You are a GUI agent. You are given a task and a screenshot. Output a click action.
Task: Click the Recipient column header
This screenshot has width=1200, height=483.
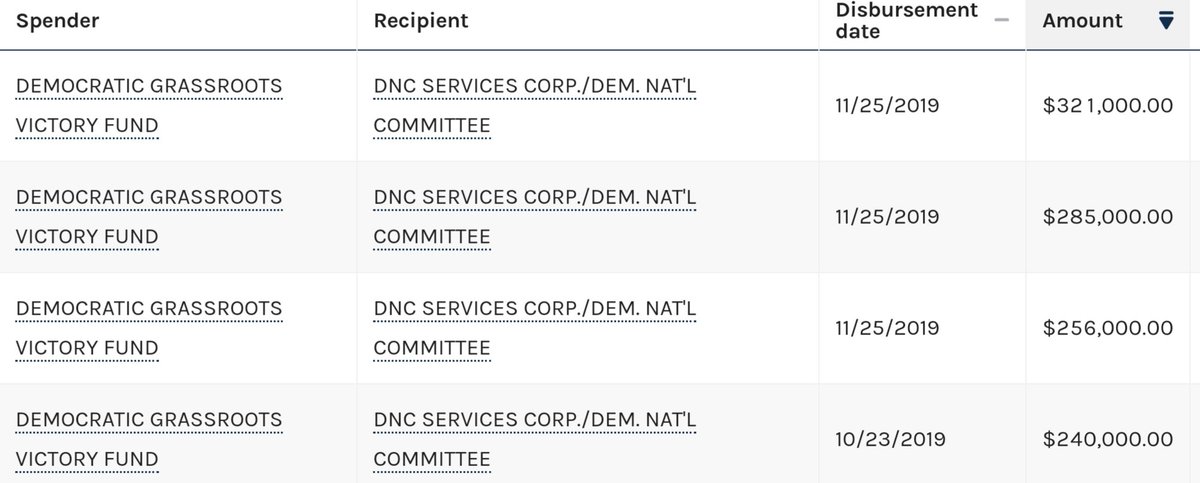[x=421, y=21]
